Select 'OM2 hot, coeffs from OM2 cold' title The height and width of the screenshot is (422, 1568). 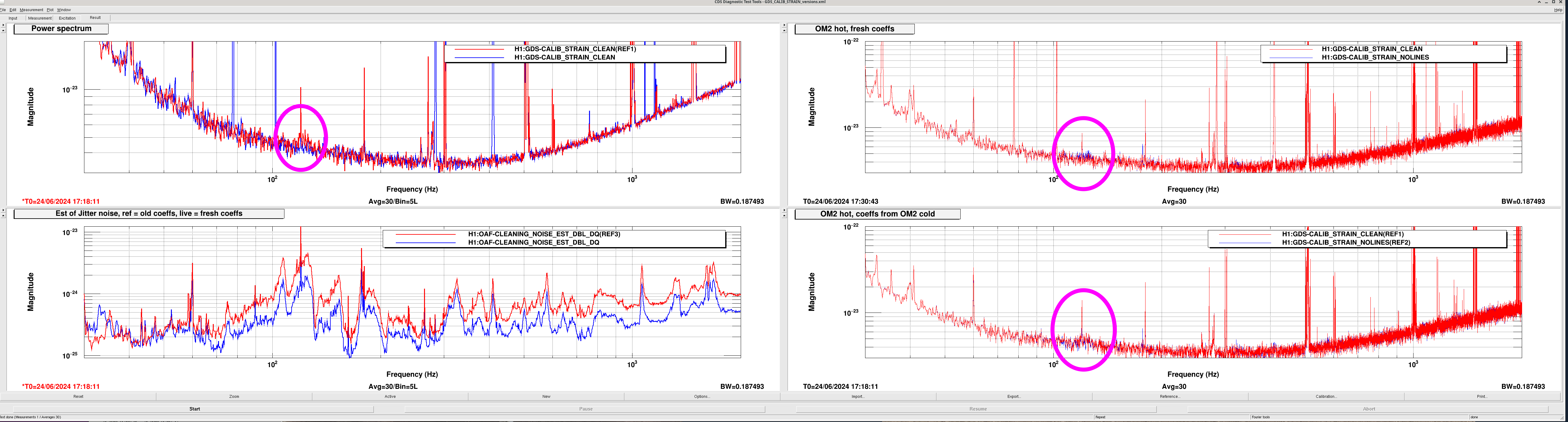877,214
